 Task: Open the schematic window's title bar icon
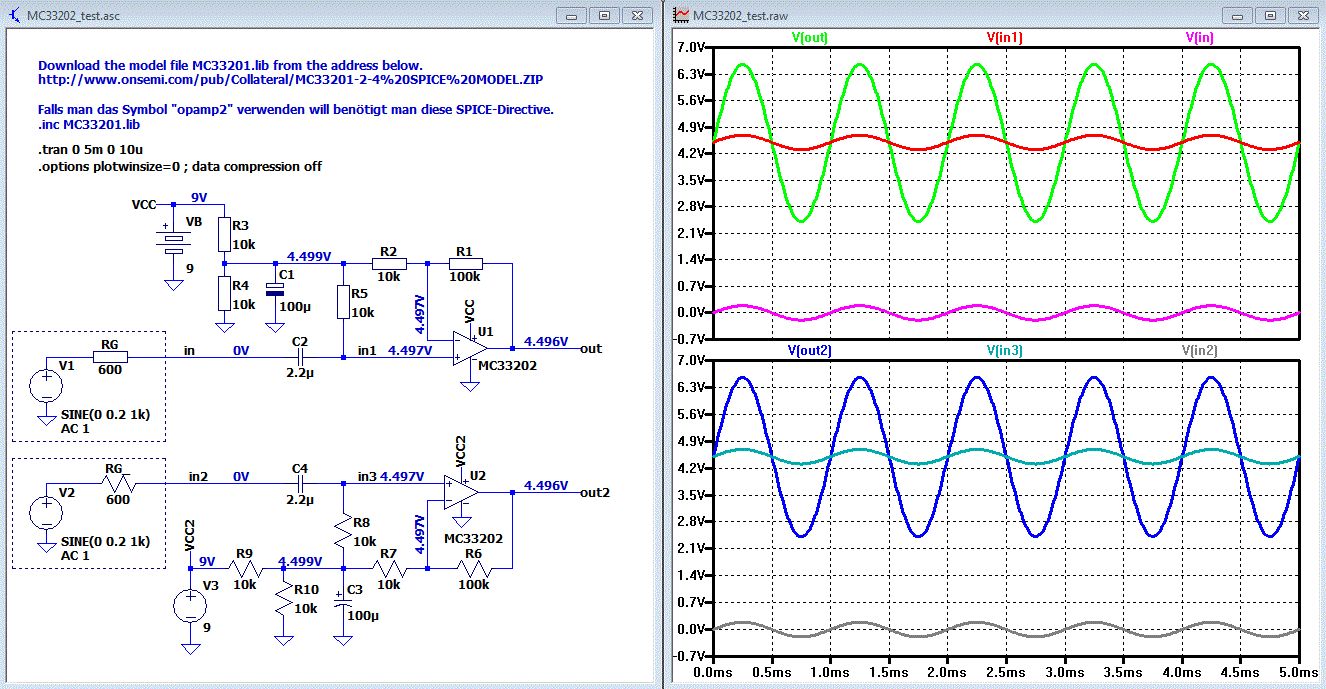[x=15, y=16]
